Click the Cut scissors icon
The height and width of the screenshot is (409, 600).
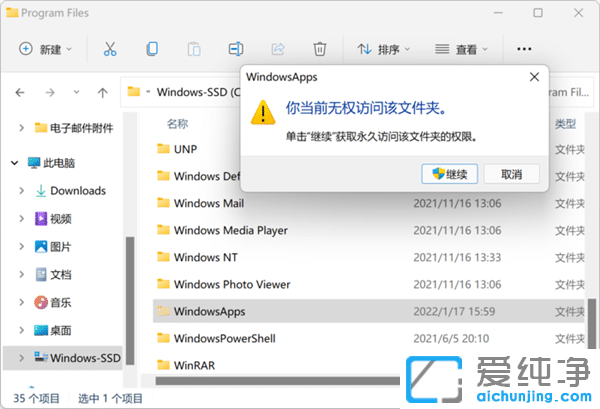pos(110,49)
